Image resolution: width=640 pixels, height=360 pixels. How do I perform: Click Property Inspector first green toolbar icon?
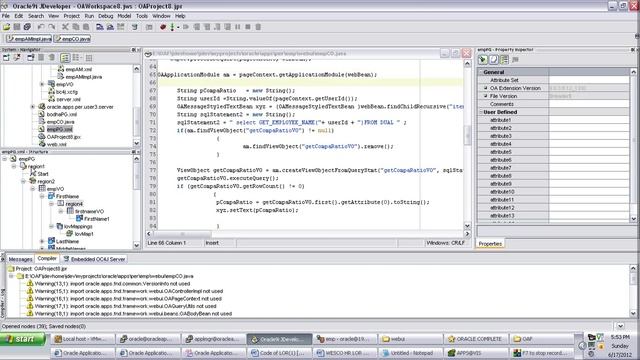click(483, 60)
